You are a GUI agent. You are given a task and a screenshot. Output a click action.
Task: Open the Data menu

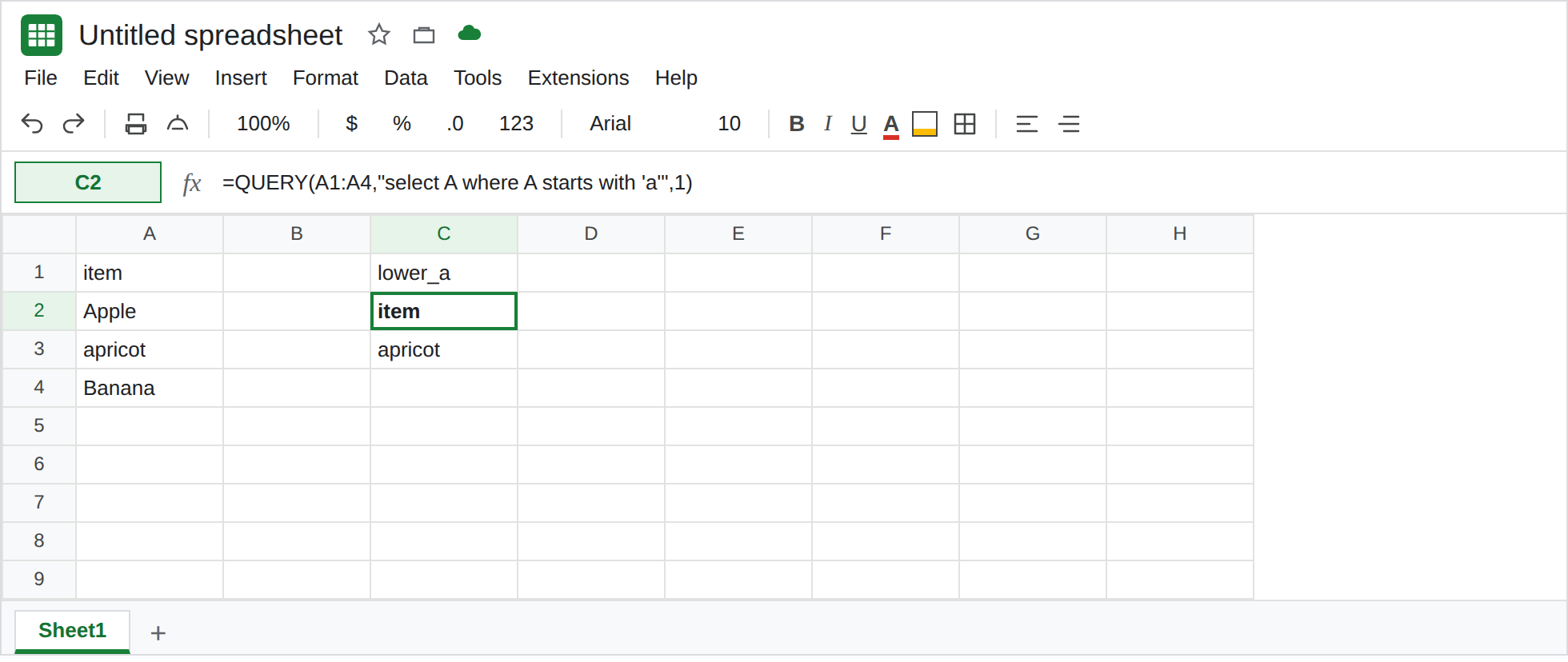(x=406, y=78)
